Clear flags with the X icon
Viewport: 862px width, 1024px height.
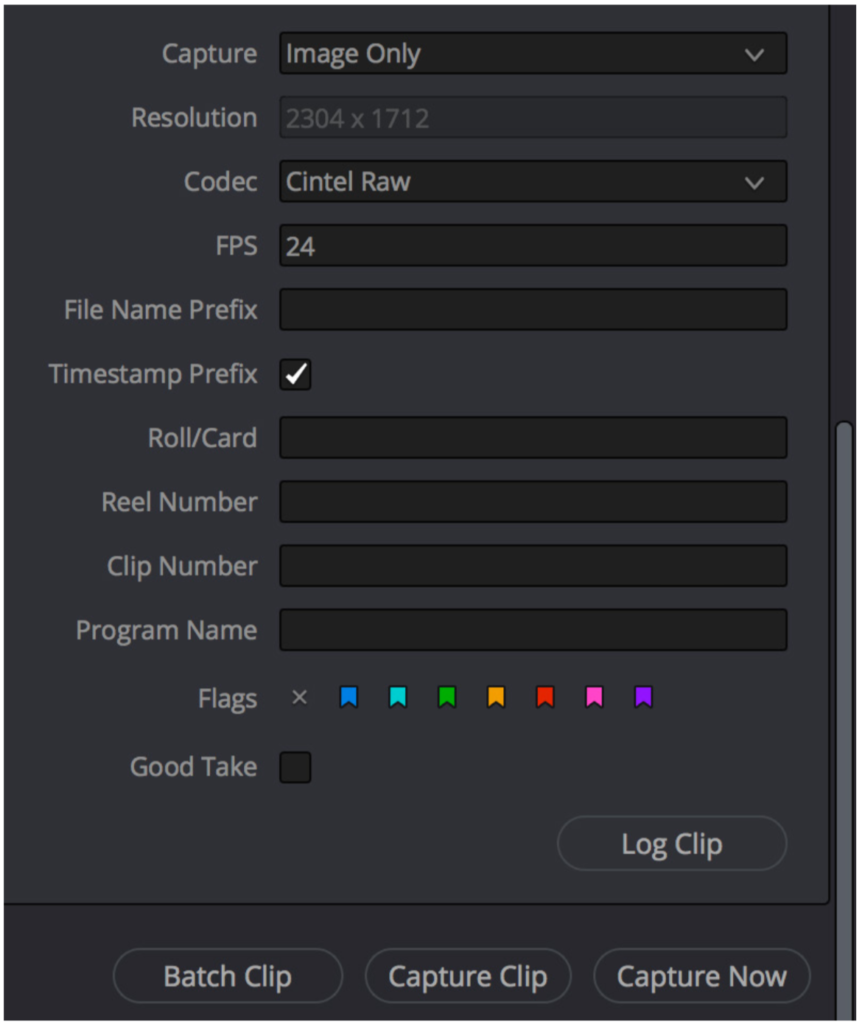(x=300, y=697)
